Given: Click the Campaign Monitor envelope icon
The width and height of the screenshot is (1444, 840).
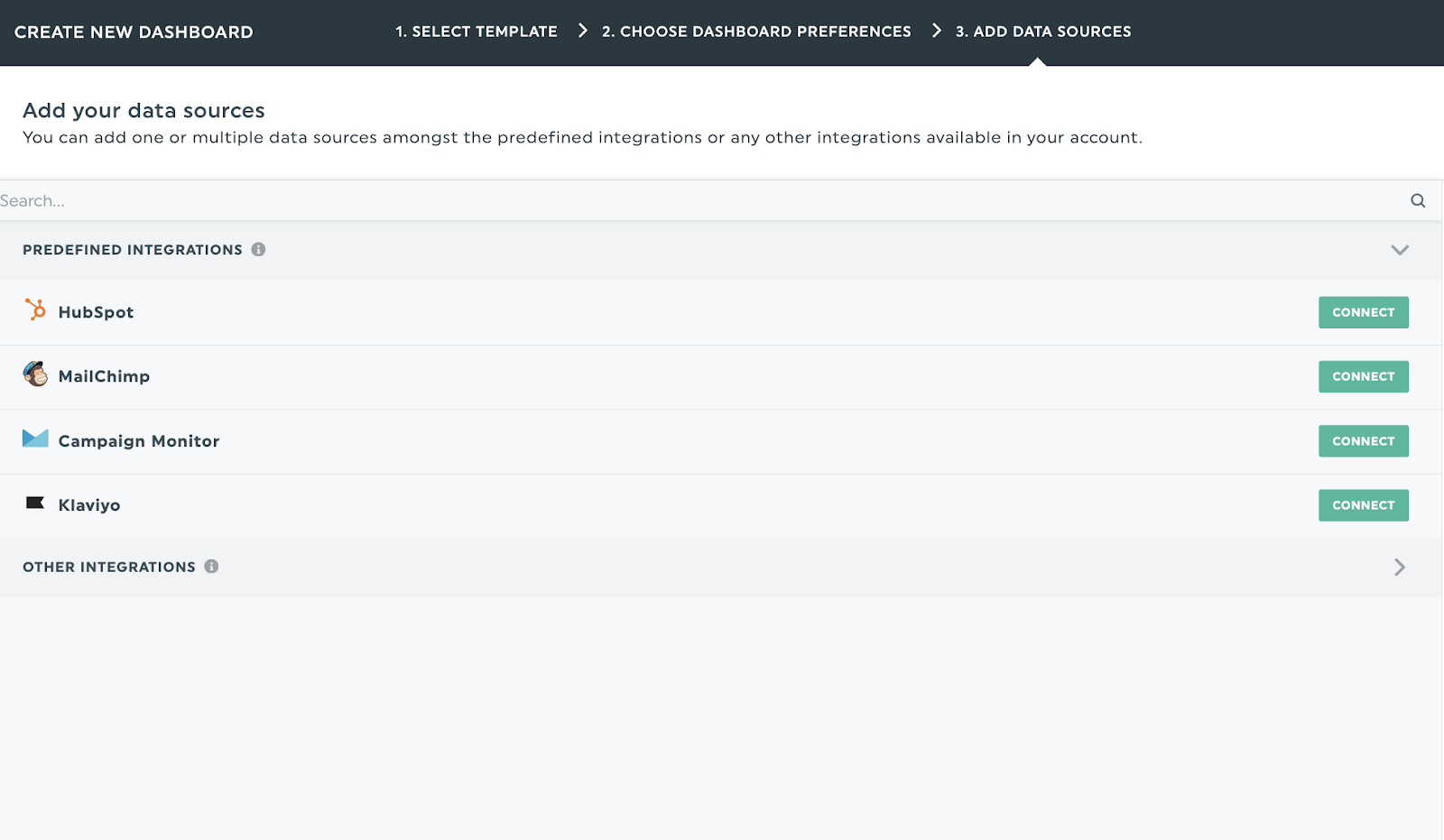Looking at the screenshot, I should pyautogui.click(x=35, y=438).
